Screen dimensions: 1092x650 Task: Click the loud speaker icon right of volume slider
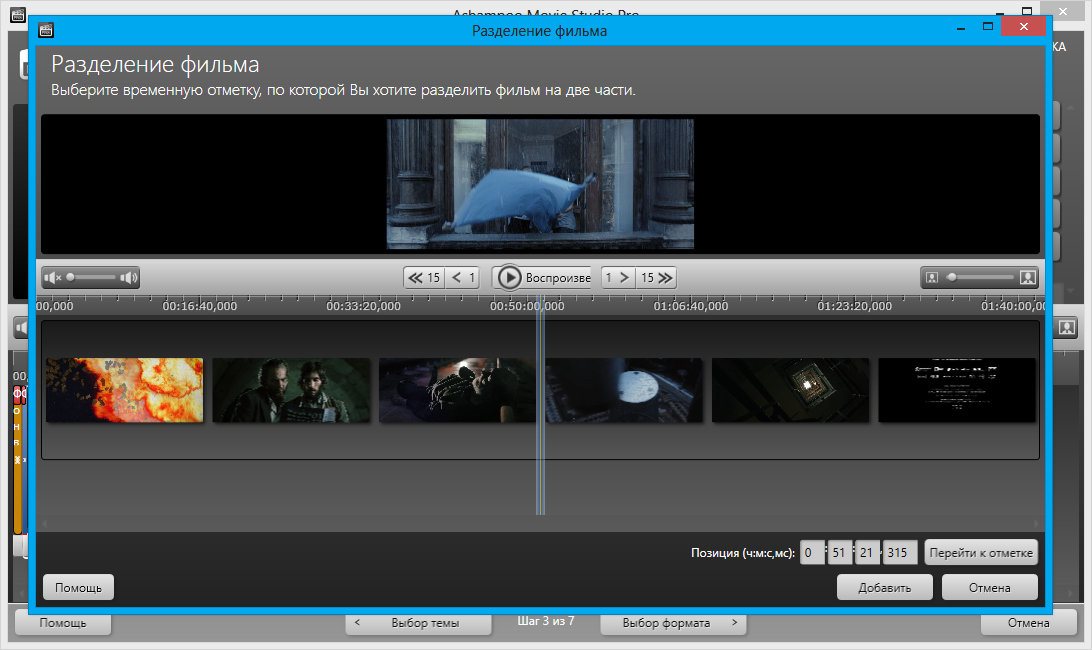(x=128, y=277)
